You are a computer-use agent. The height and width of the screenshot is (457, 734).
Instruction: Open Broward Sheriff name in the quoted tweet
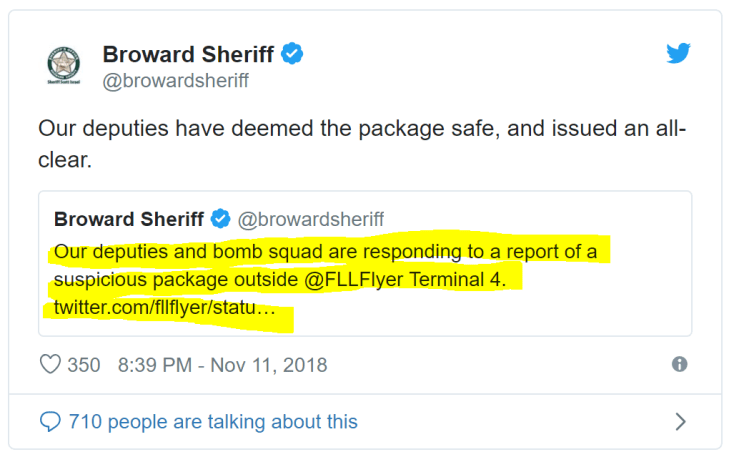click(x=129, y=219)
